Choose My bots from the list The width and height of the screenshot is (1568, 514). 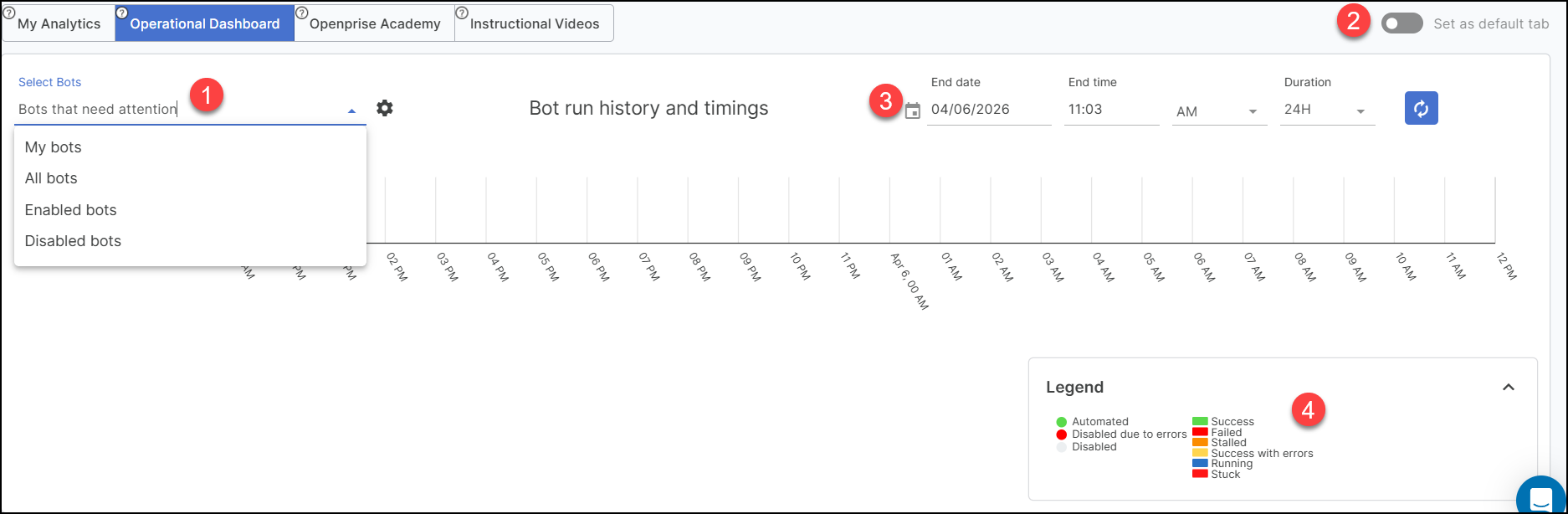point(190,147)
